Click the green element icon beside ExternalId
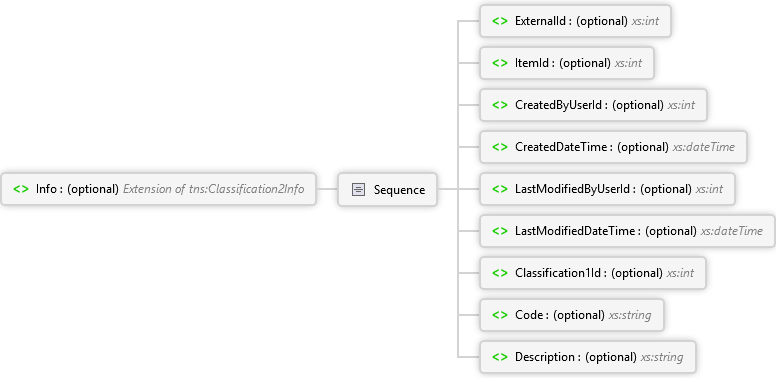Image resolution: width=776 pixels, height=378 pixels. pyautogui.click(x=500, y=21)
